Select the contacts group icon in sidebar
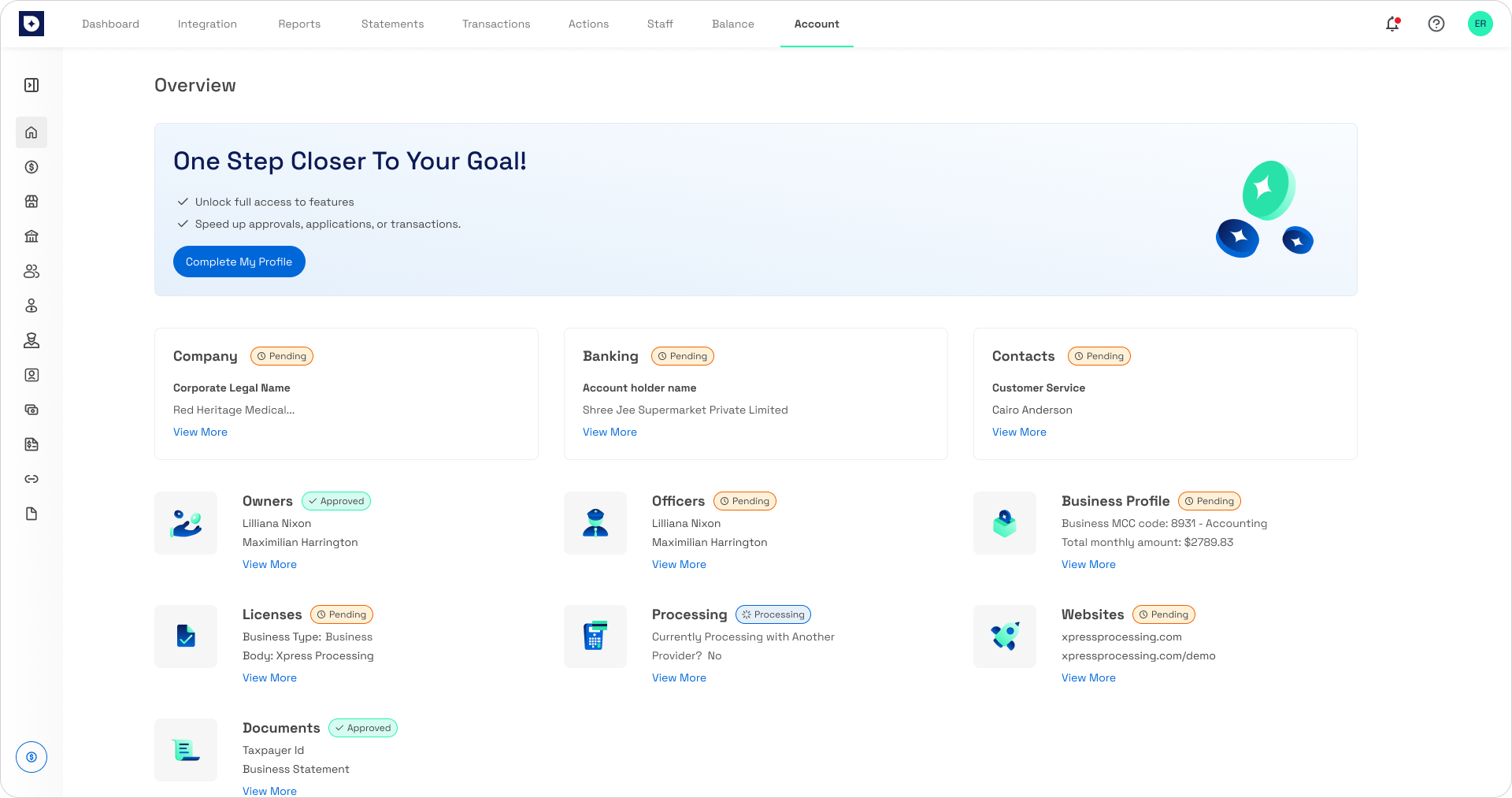Image resolution: width=1512 pixels, height=798 pixels. [31, 271]
